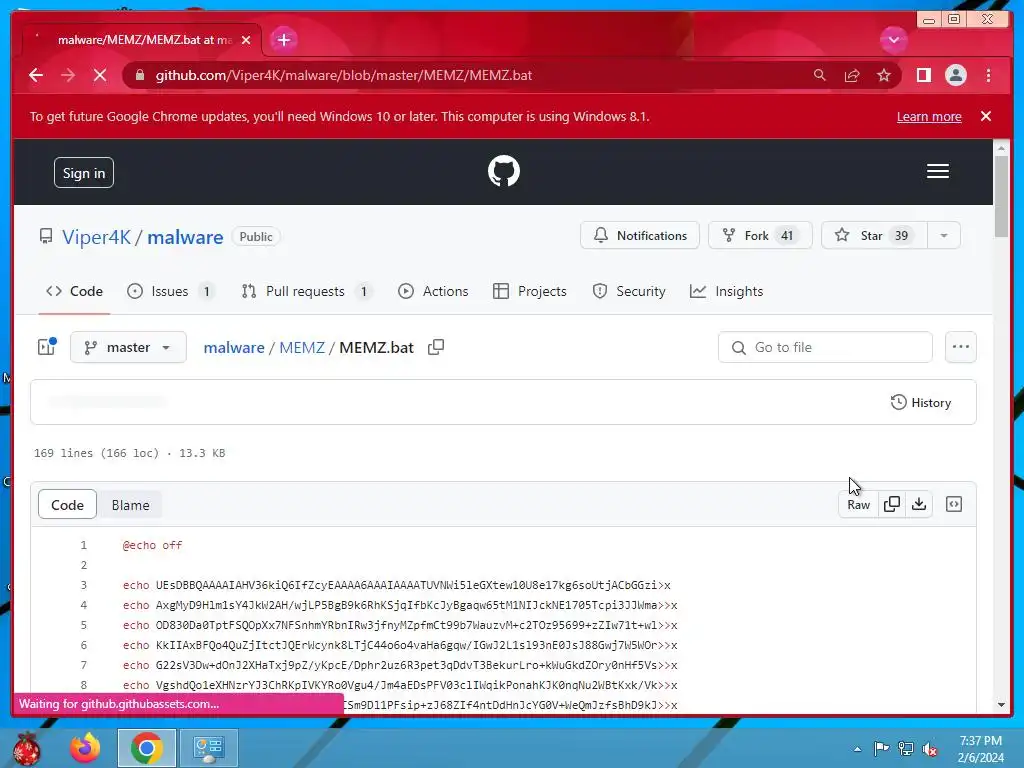Image resolution: width=1024 pixels, height=768 pixels.
Task: Open the symbols panel icon
Action: click(953, 504)
